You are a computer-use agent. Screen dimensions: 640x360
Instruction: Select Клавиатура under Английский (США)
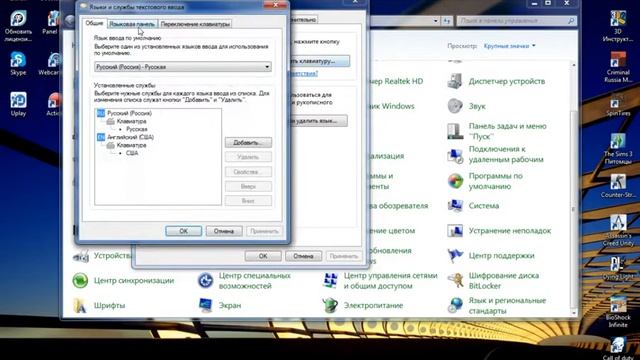[131, 145]
